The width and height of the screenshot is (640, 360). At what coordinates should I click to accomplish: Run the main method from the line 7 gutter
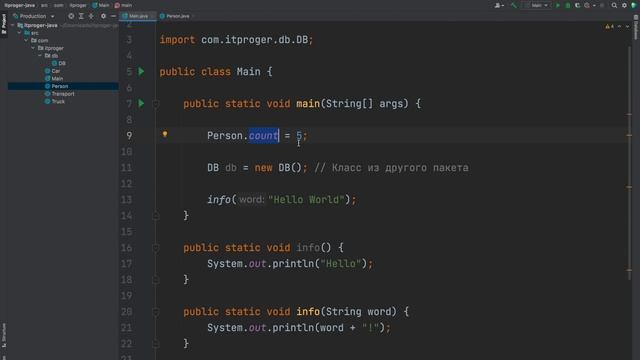(141, 104)
